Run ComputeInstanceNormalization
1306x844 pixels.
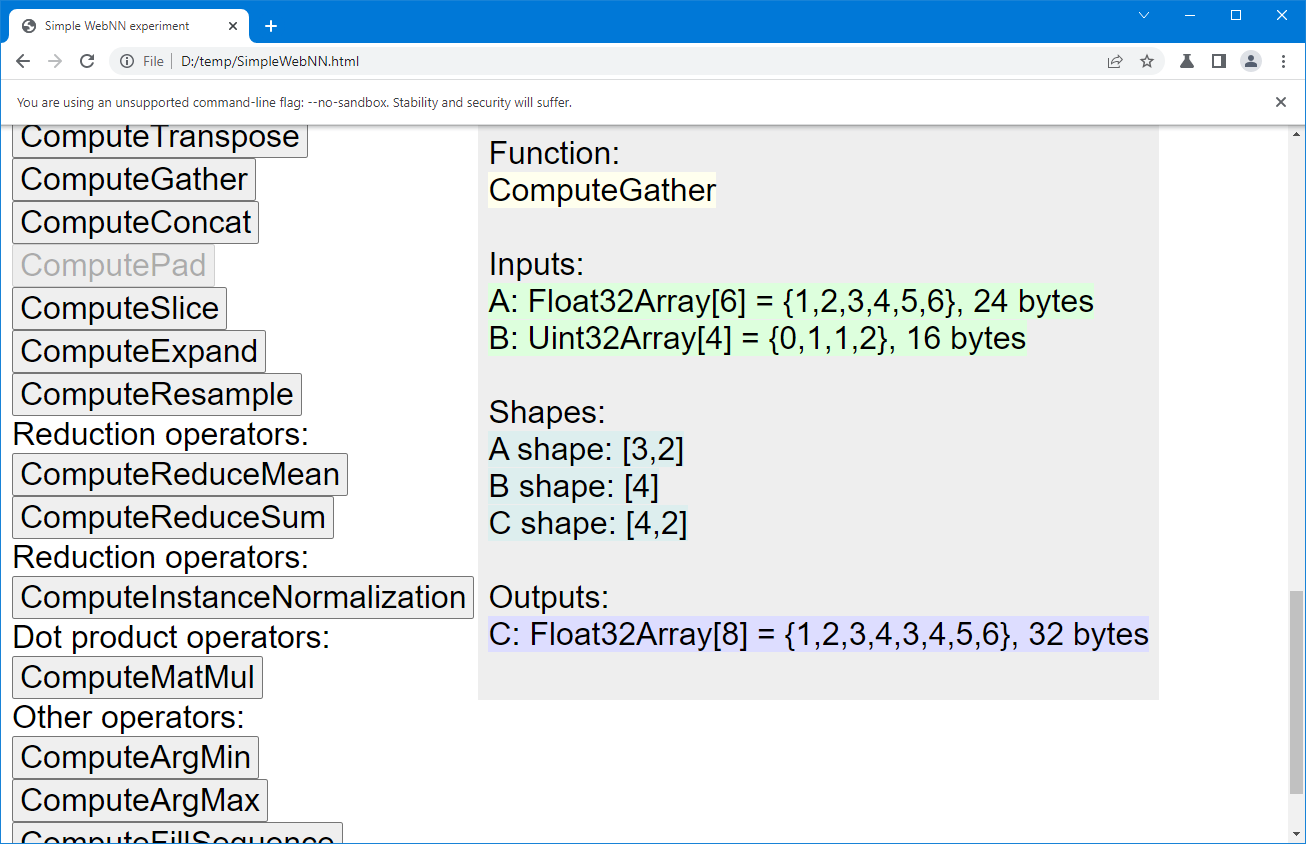pyautogui.click(x=242, y=597)
